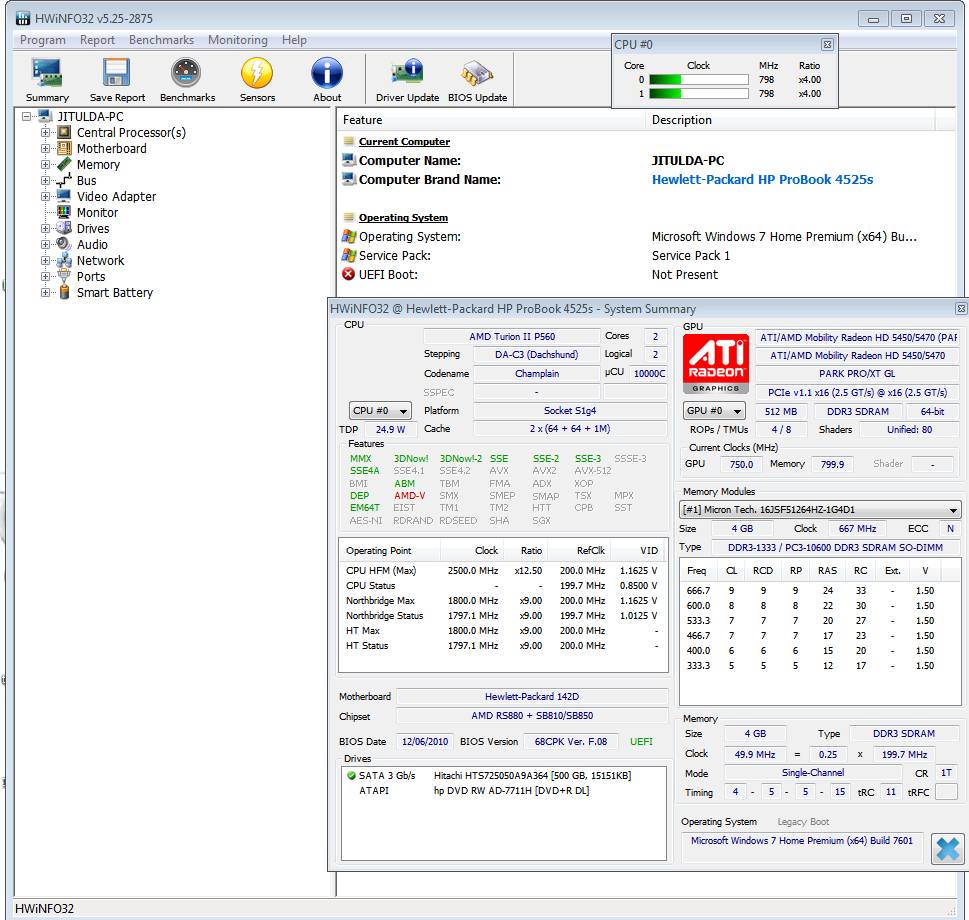The height and width of the screenshot is (920, 969).
Task: Select the Ports tree icon
Action: click(x=64, y=276)
